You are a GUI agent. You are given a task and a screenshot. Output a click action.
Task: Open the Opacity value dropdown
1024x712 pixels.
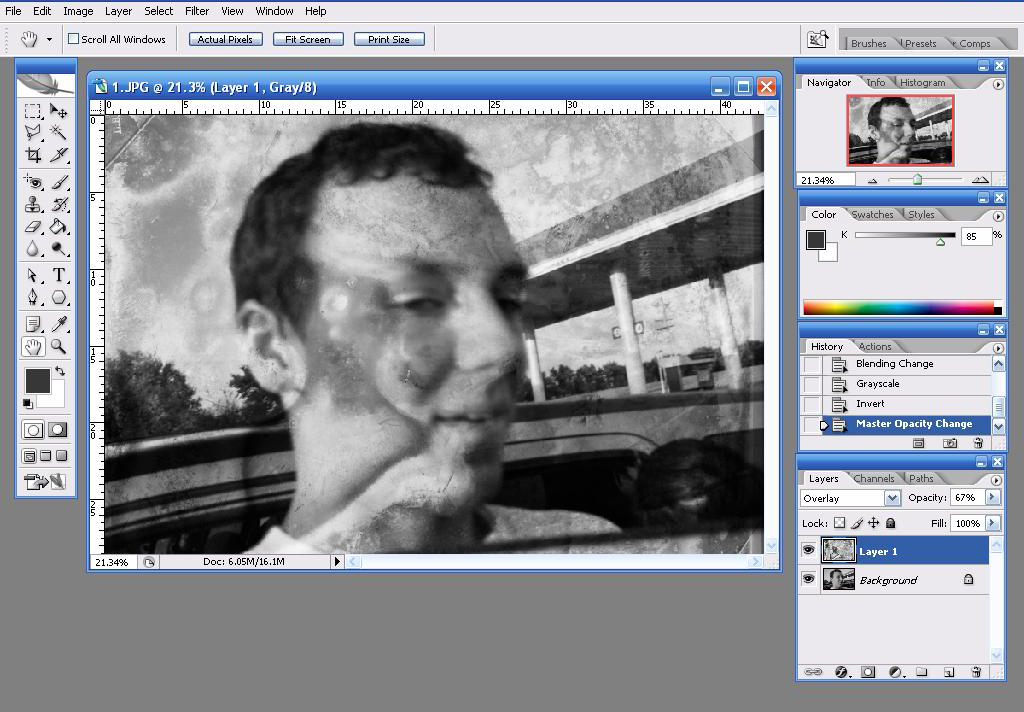[x=992, y=498]
